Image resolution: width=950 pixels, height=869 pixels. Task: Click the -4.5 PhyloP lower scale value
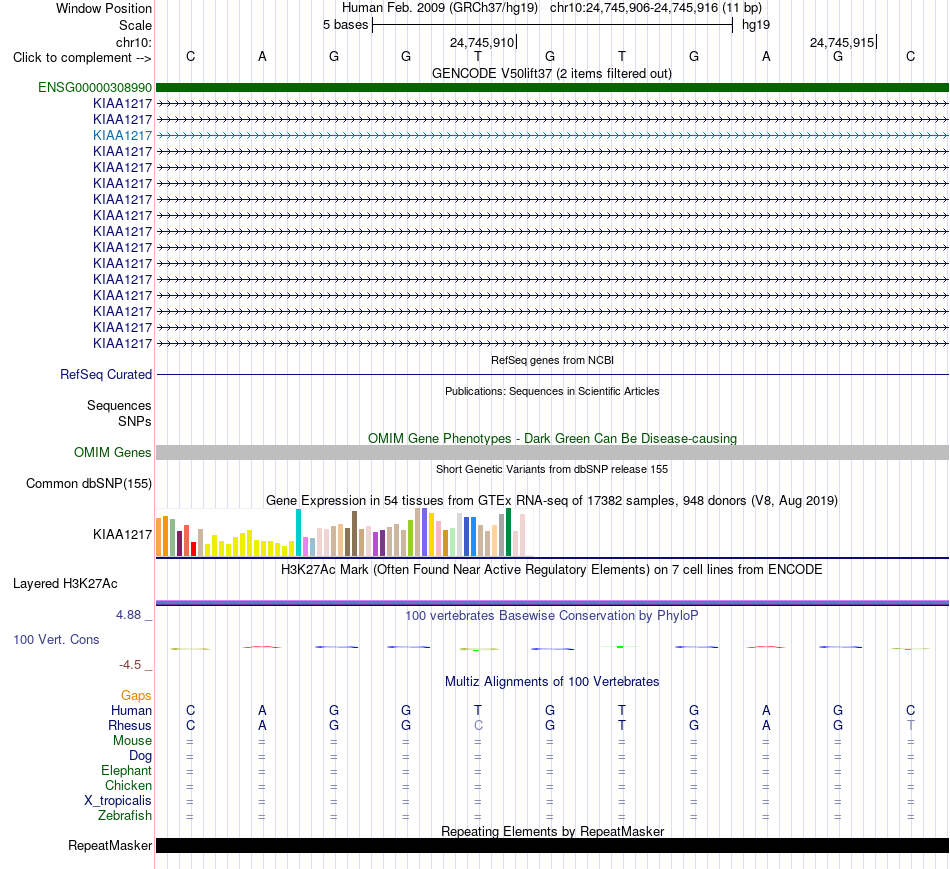(x=130, y=665)
